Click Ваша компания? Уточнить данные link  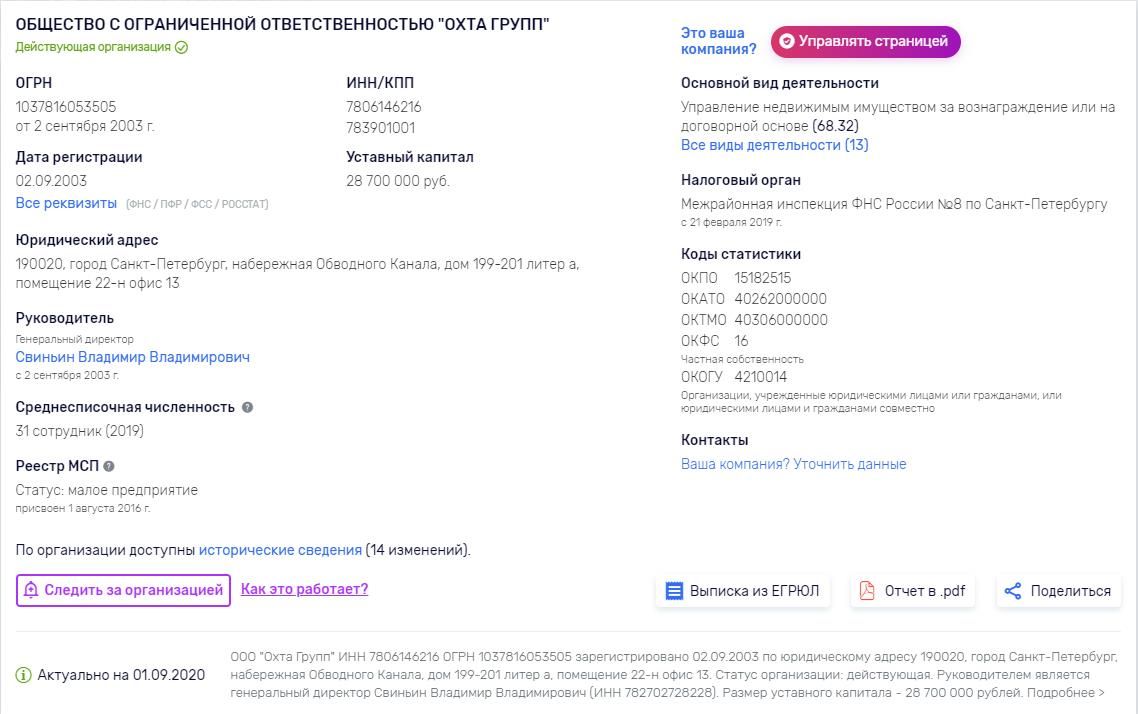point(793,464)
